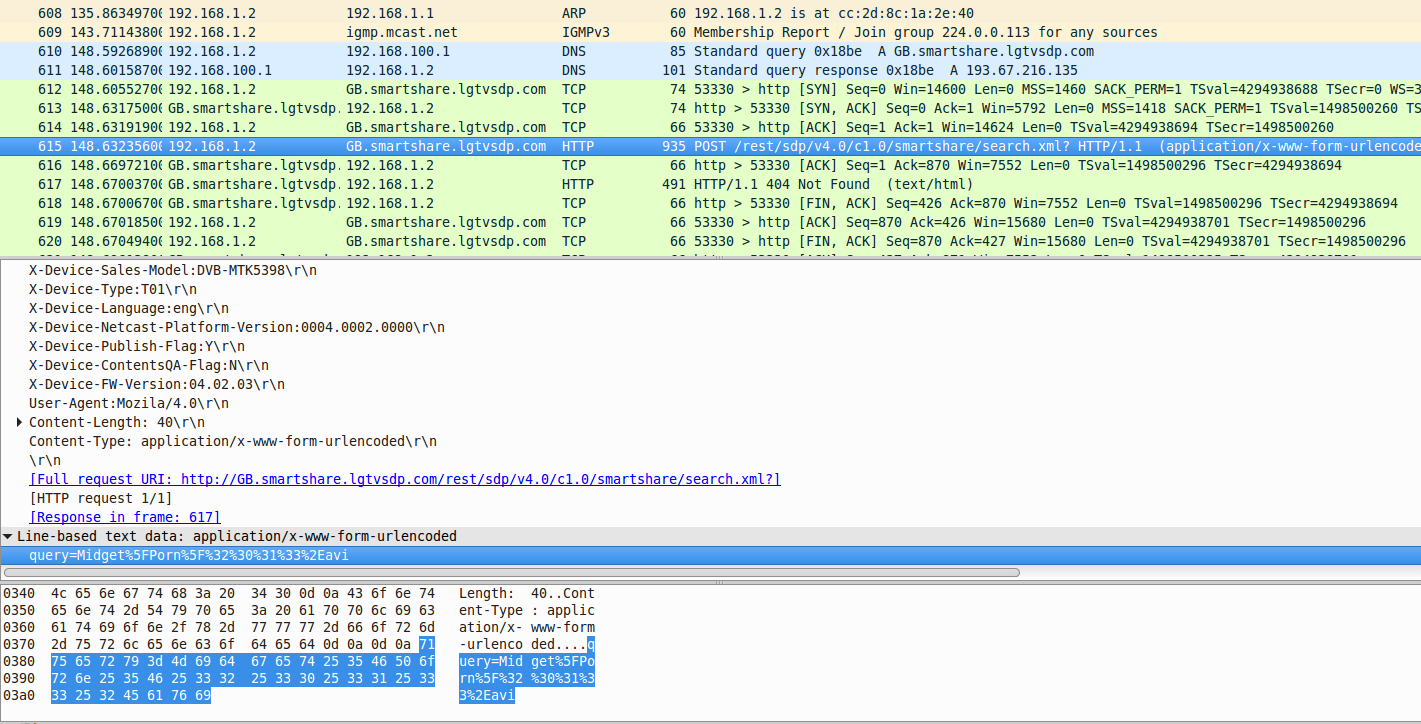Viewport: 1421px width, 724px height.
Task: Select the X-Device-FW-Version header line
Action: click(156, 384)
